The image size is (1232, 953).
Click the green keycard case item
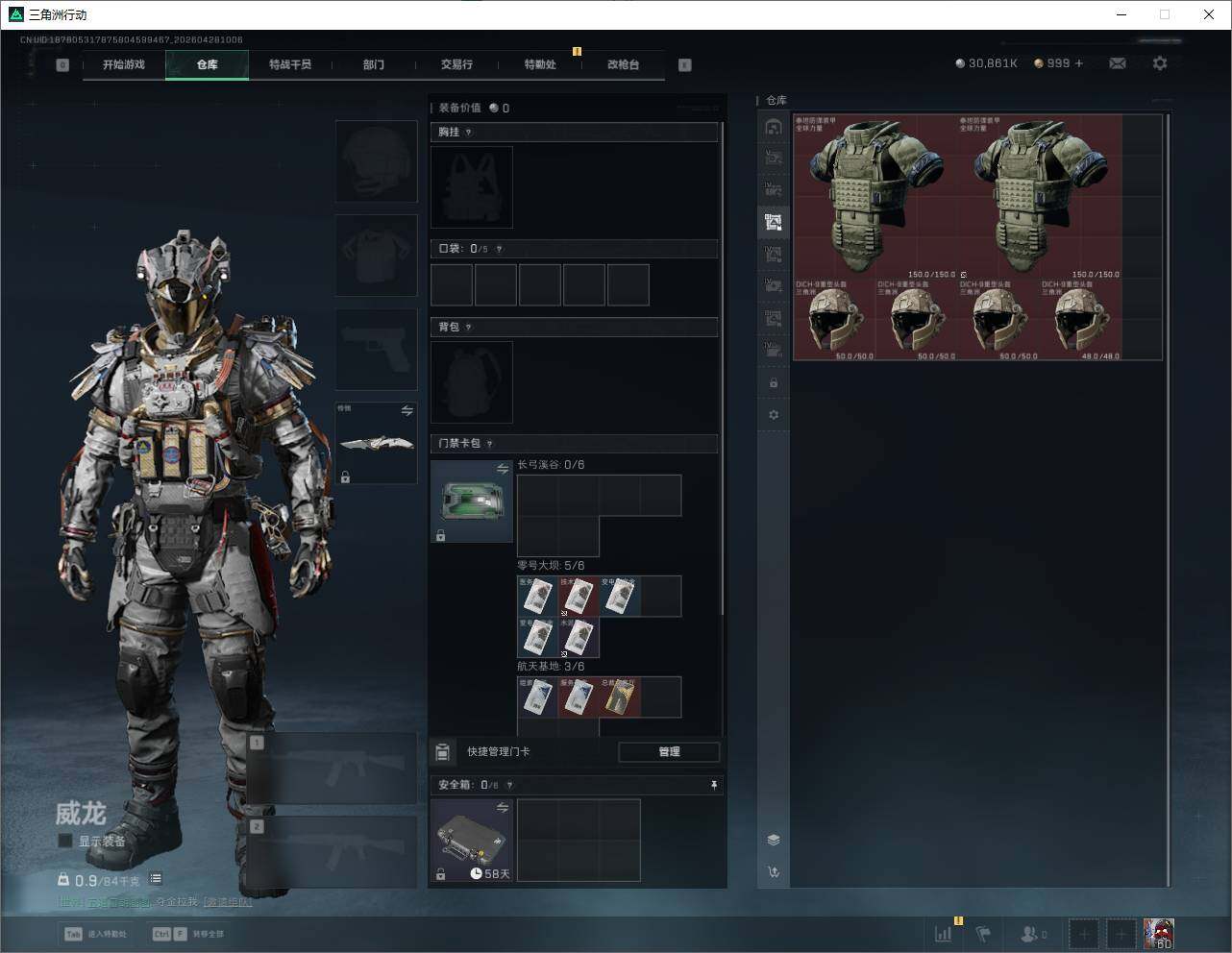pos(472,501)
